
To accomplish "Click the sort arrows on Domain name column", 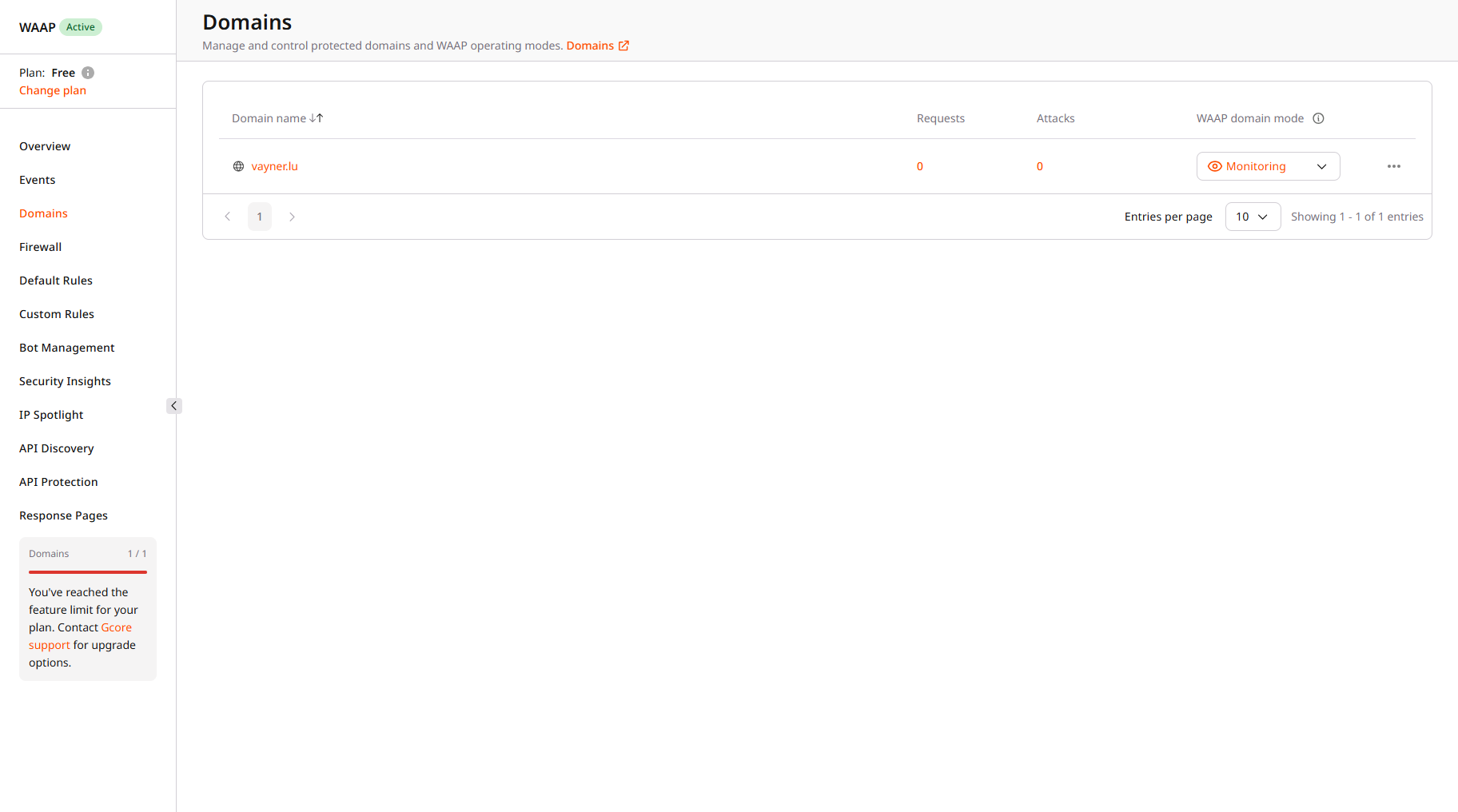I will pyautogui.click(x=317, y=117).
